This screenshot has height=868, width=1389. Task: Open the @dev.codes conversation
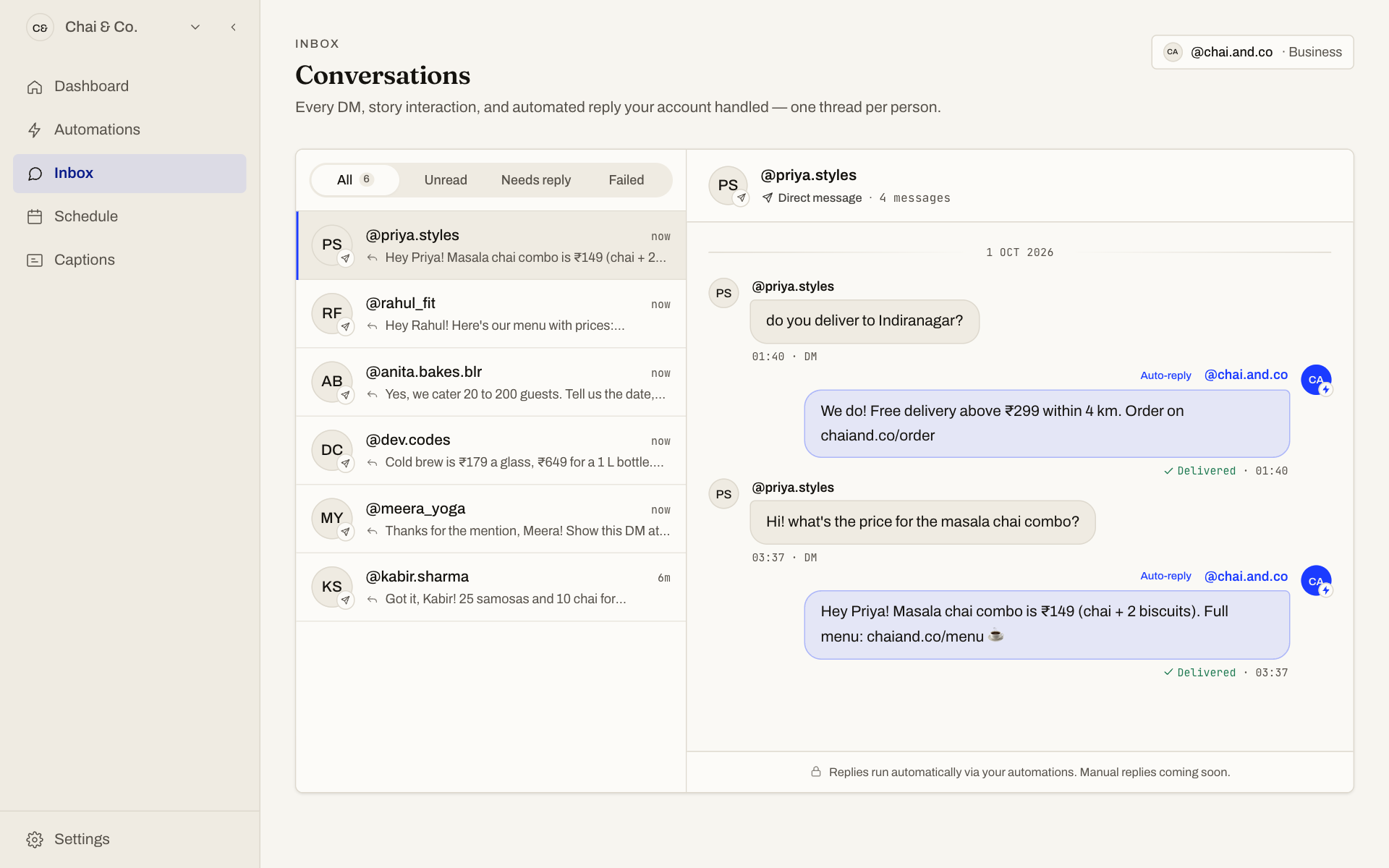tap(491, 451)
